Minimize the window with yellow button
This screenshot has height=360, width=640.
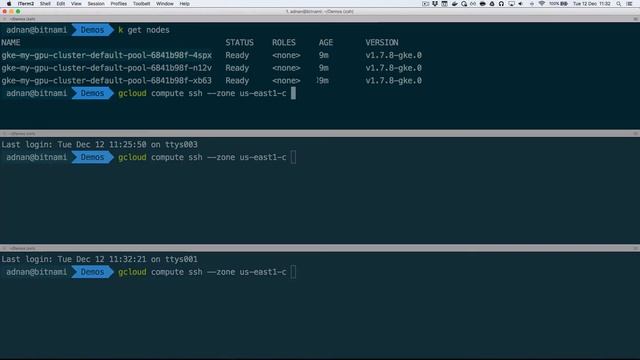click(11, 11)
